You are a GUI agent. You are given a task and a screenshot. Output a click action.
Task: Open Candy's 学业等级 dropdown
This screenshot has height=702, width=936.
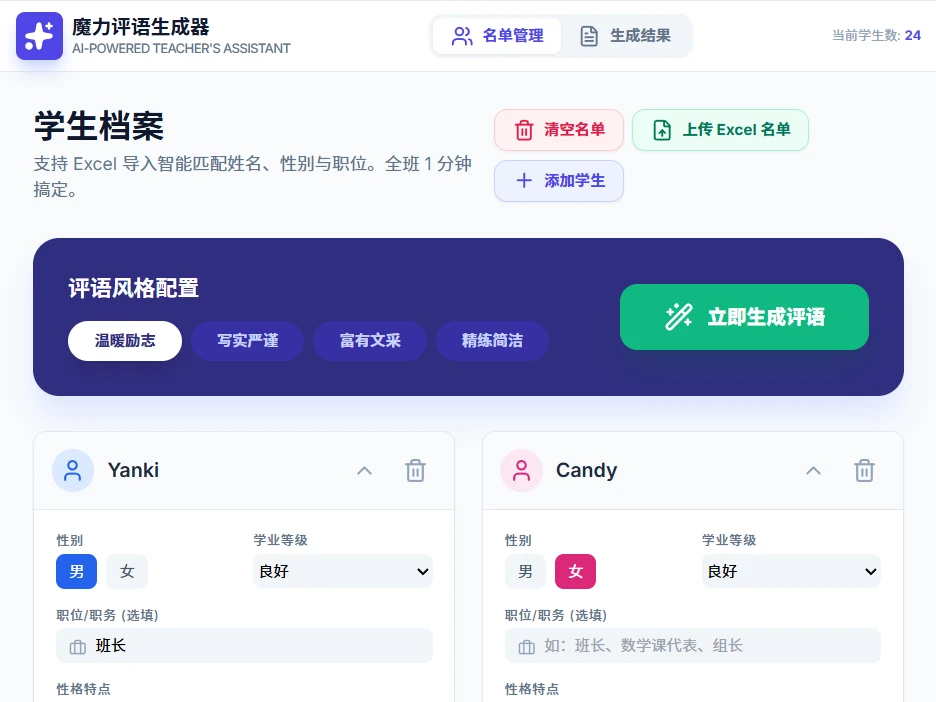(791, 572)
